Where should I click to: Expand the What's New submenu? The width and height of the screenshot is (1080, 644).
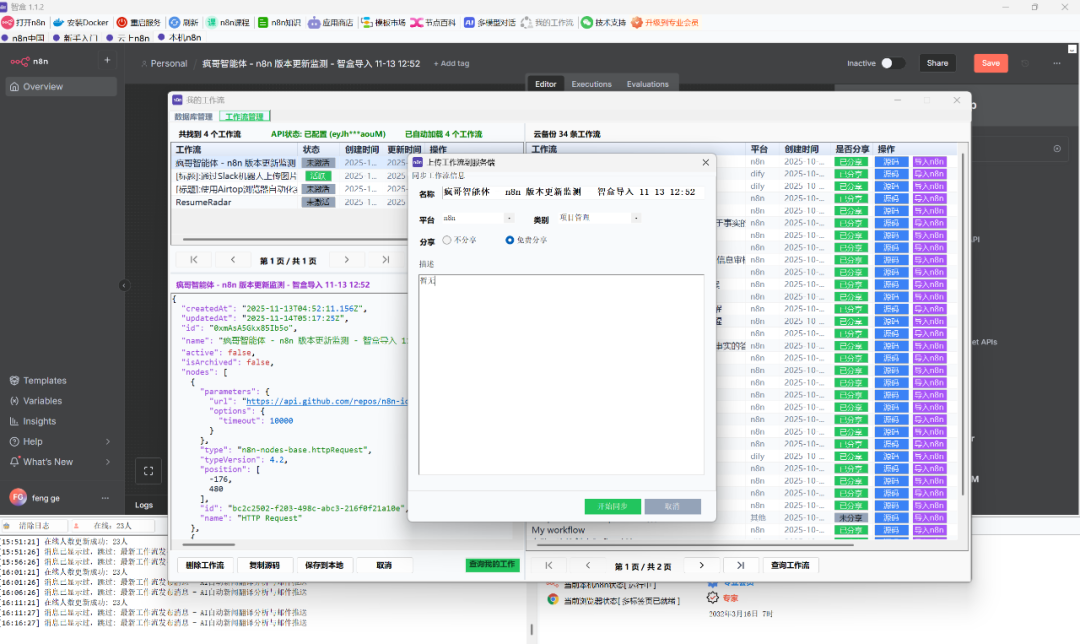click(x=107, y=462)
